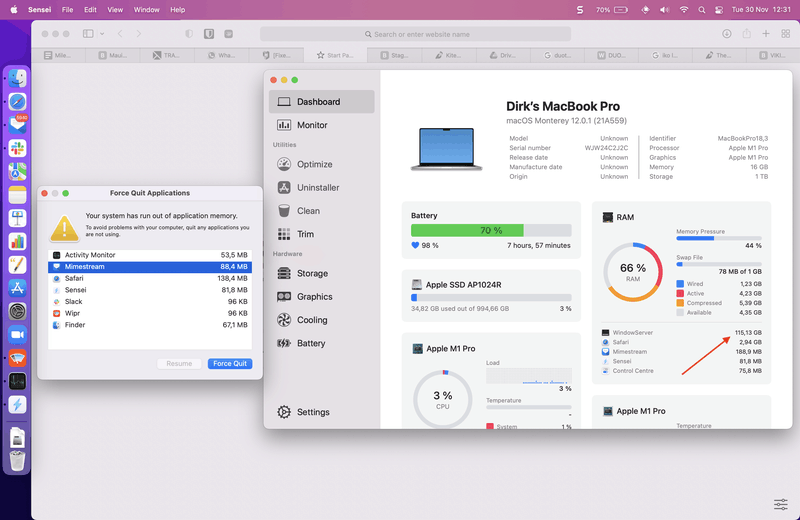This screenshot has width=800, height=520.
Task: Expand Safari sidebar tab group dropdown
Action: 102,34
